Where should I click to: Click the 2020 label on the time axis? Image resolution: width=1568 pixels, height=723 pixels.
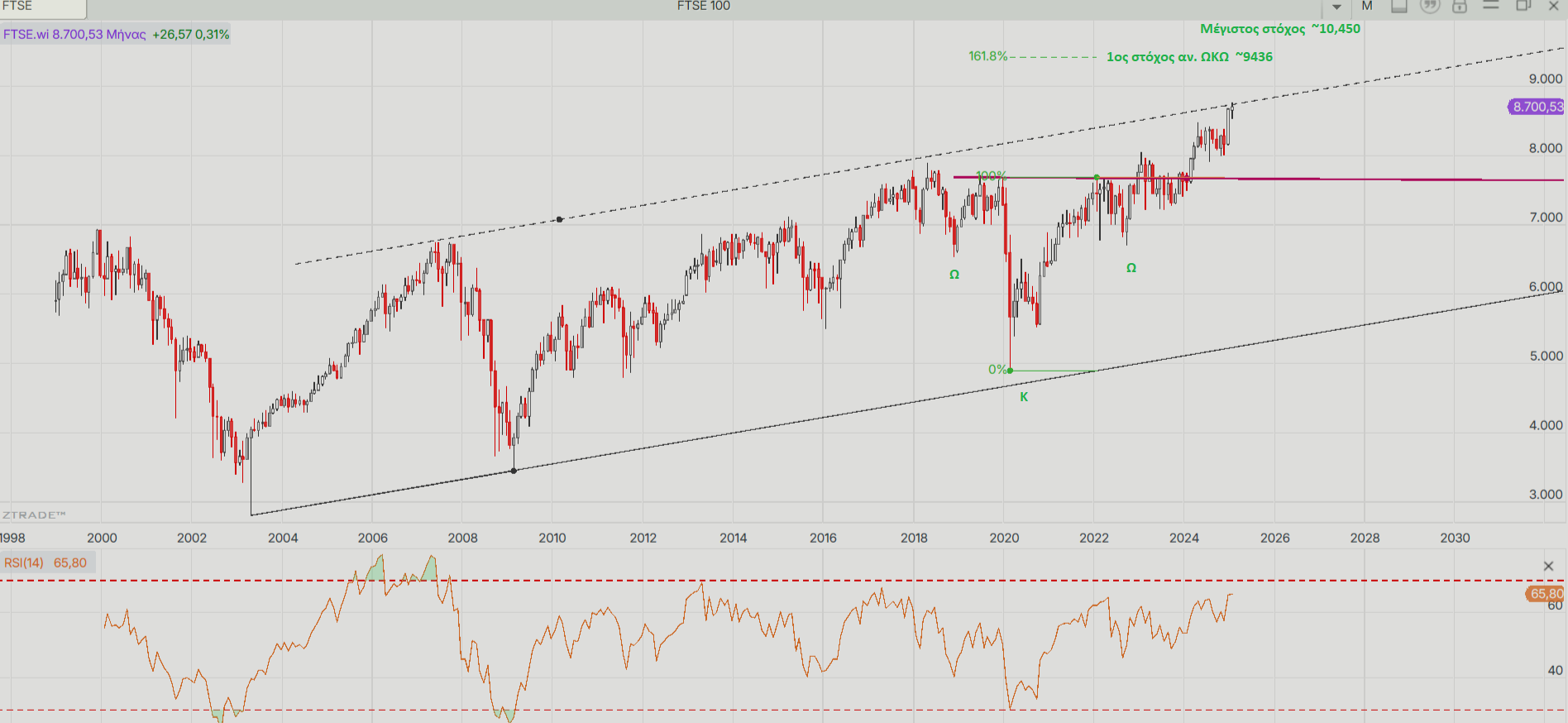tap(1004, 538)
